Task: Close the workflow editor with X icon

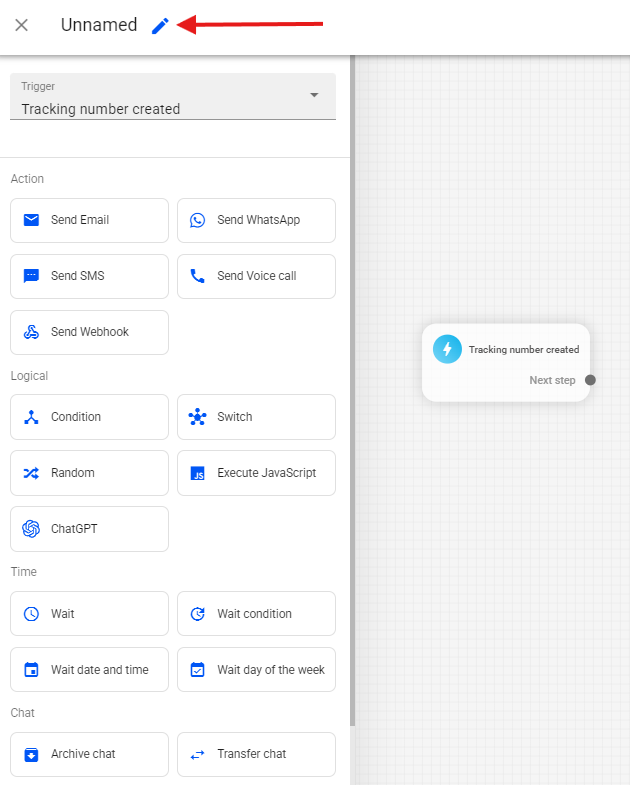Action: (x=22, y=26)
